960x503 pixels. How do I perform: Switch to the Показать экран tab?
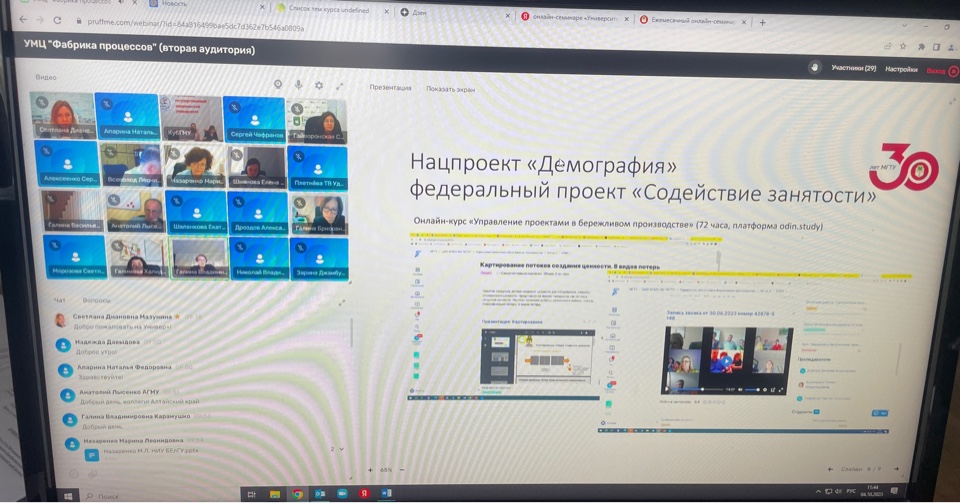[450, 89]
